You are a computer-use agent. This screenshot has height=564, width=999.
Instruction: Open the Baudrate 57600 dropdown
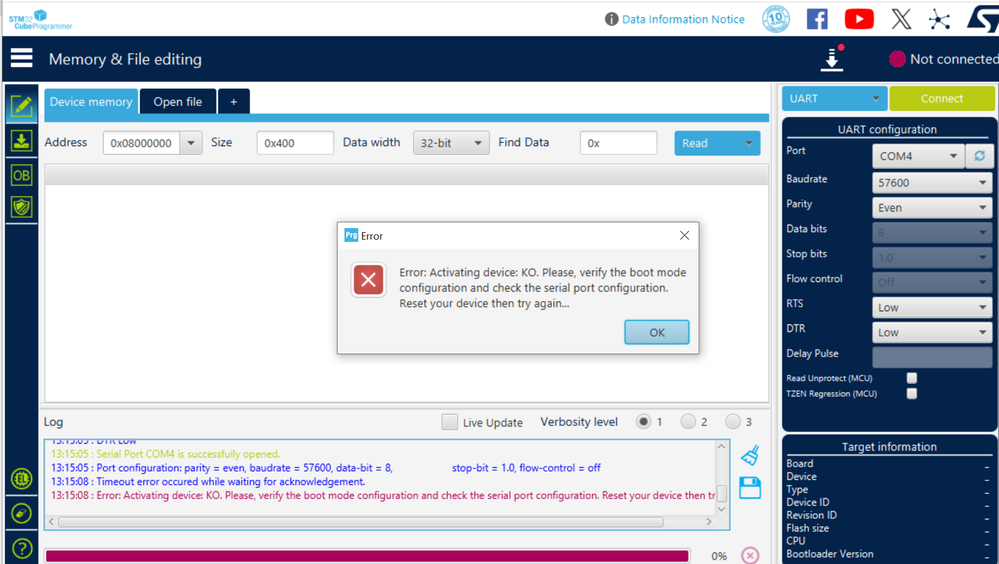click(932, 183)
